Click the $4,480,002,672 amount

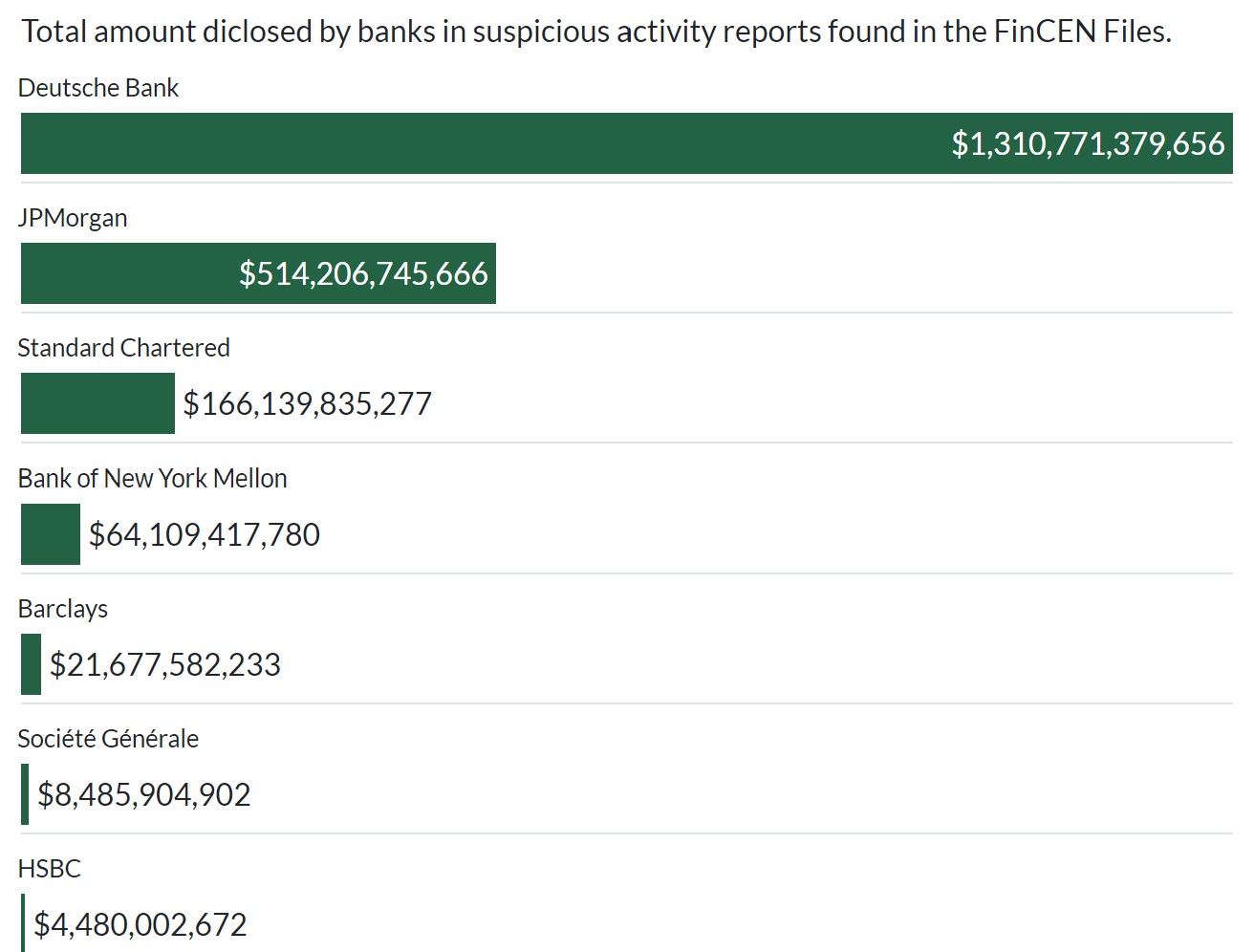pos(141,924)
